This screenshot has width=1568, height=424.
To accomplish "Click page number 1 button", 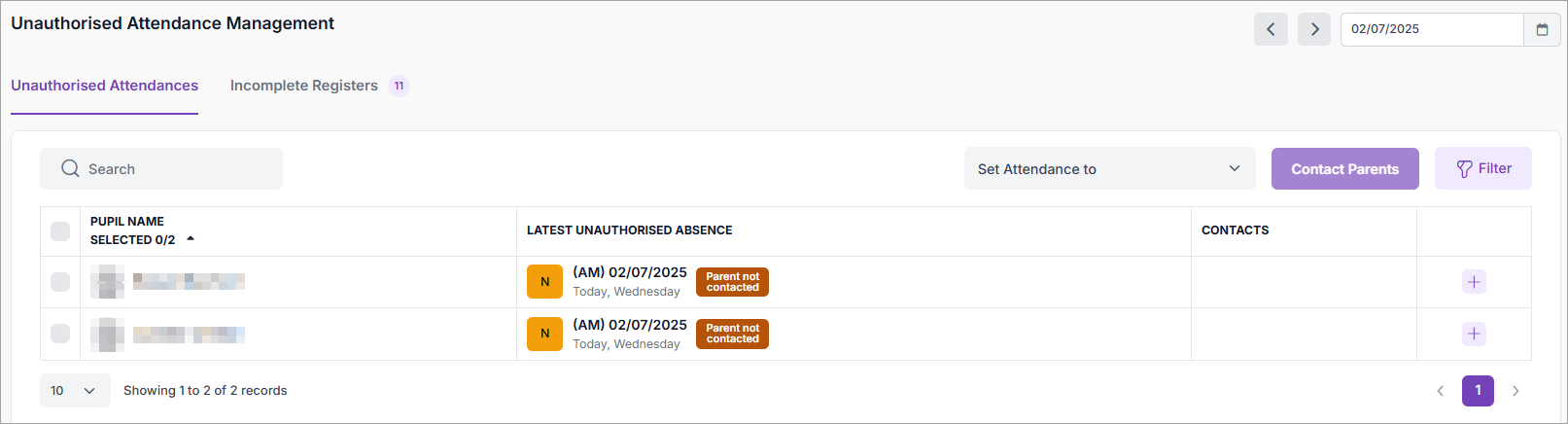I will click(x=1478, y=391).
